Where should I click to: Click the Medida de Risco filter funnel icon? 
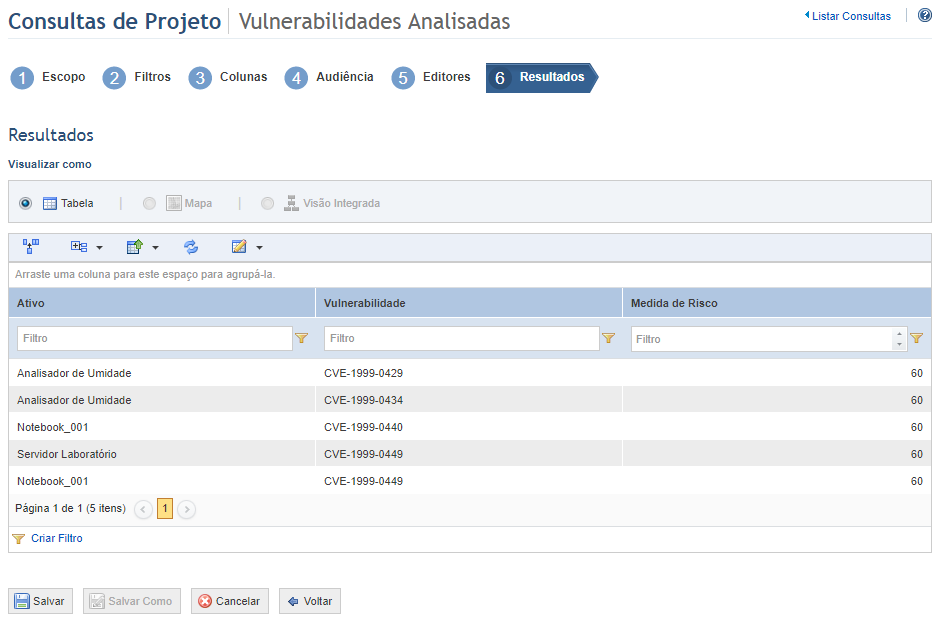[x=917, y=339]
